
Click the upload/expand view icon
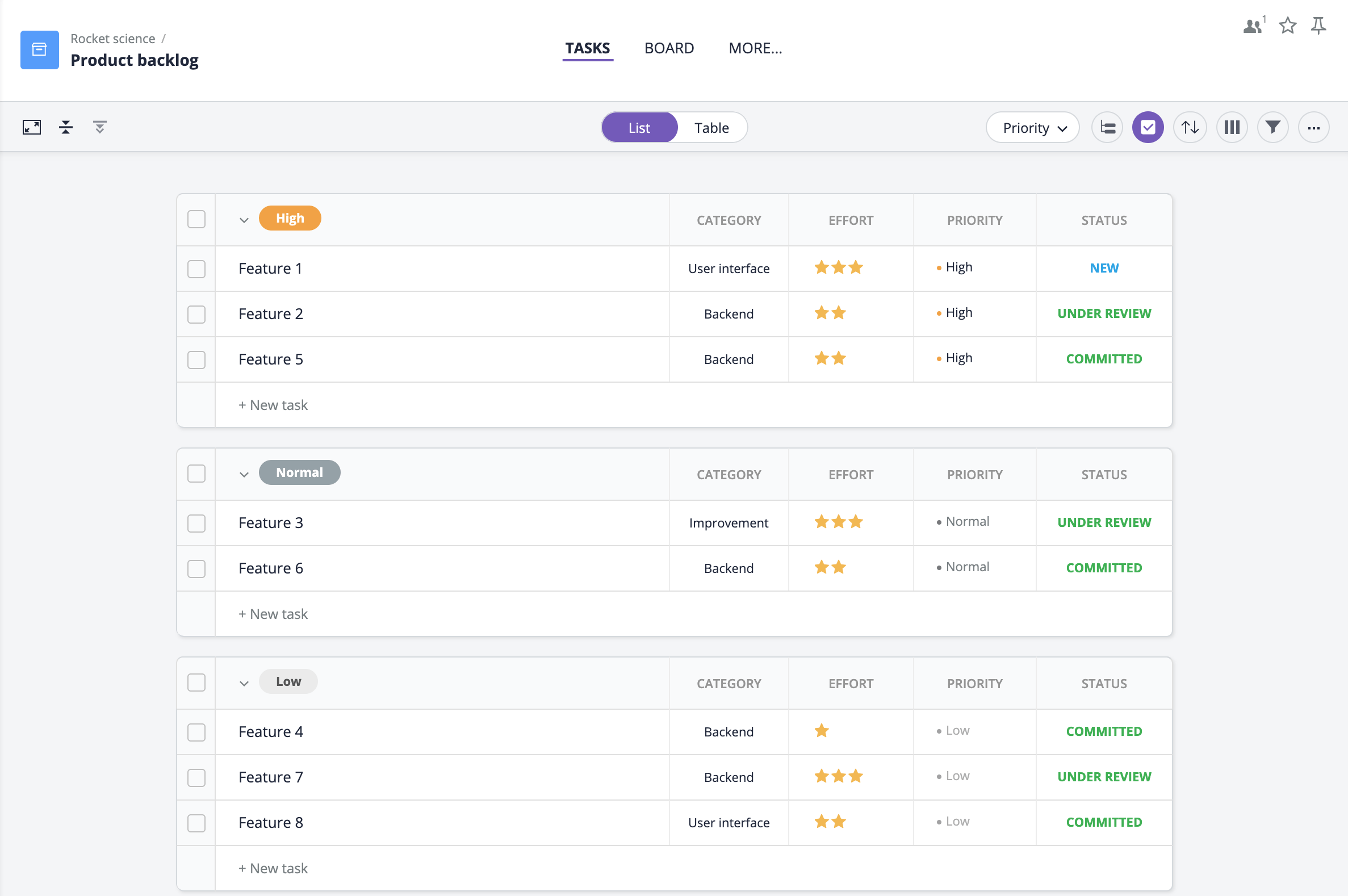pos(31,127)
